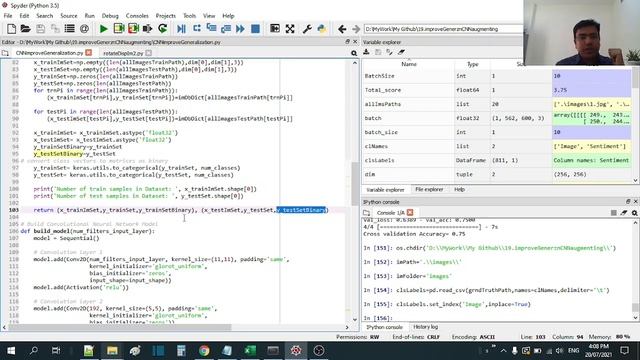Click the batch_size value 10 cell

tap(591, 132)
